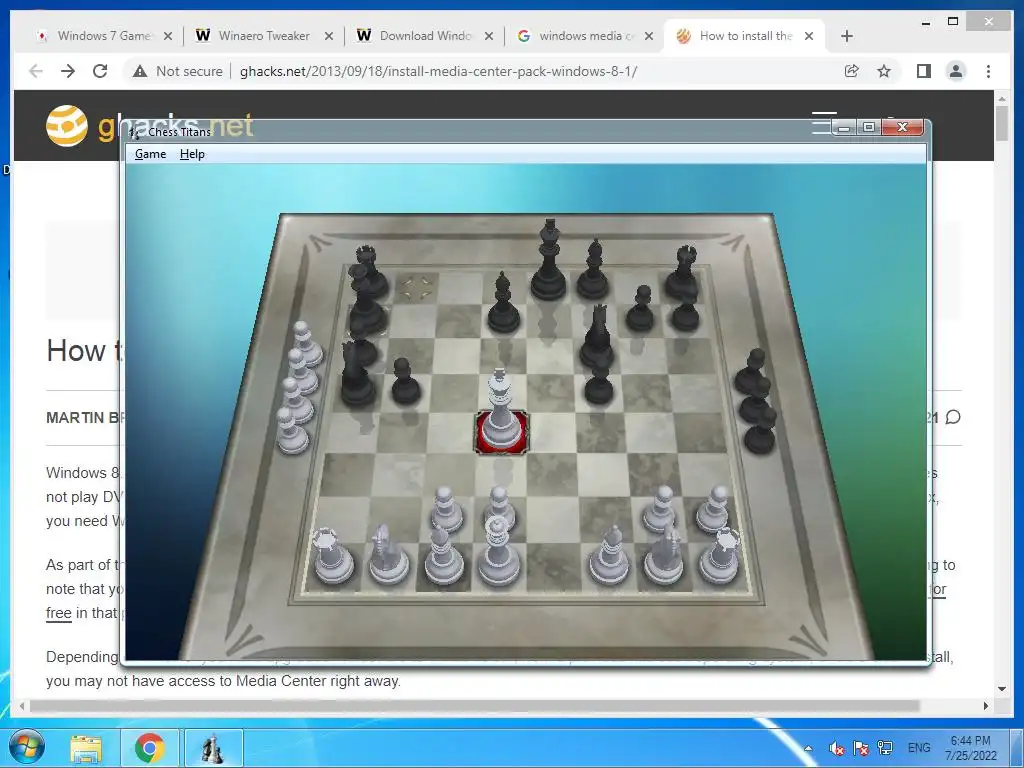Click the black pawn directly below the black queen

coord(598,383)
